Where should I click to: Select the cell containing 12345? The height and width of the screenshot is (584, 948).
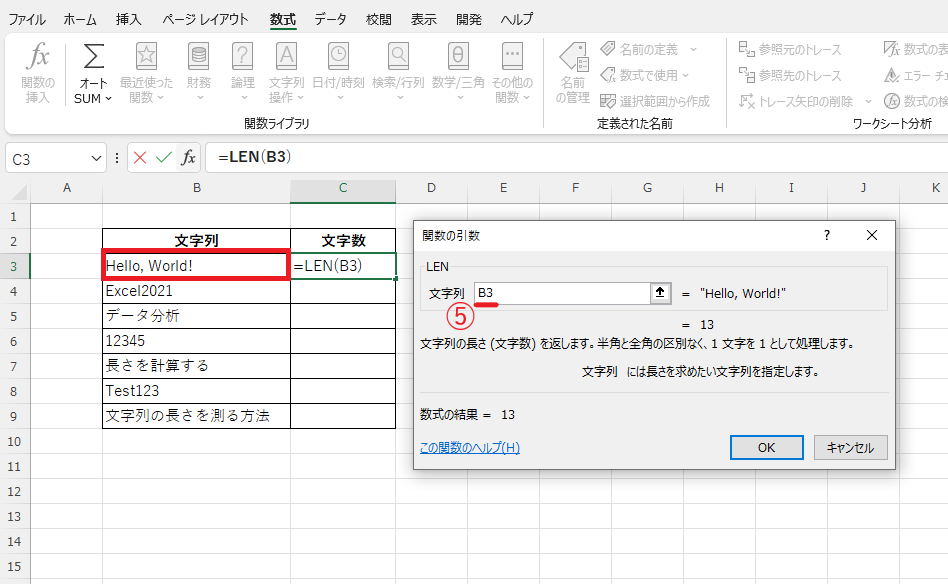pos(196,341)
